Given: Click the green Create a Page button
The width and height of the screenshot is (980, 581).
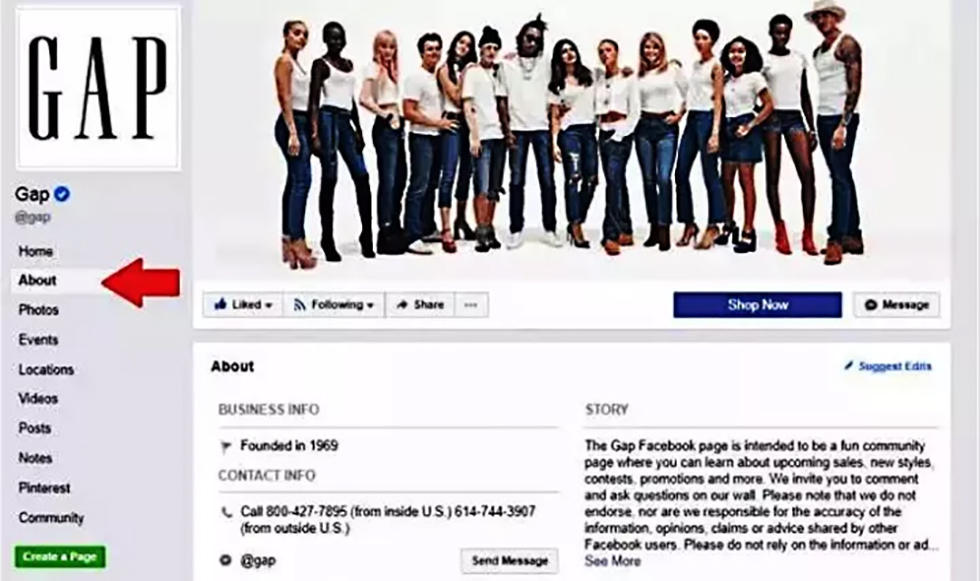Looking at the screenshot, I should (x=60, y=557).
